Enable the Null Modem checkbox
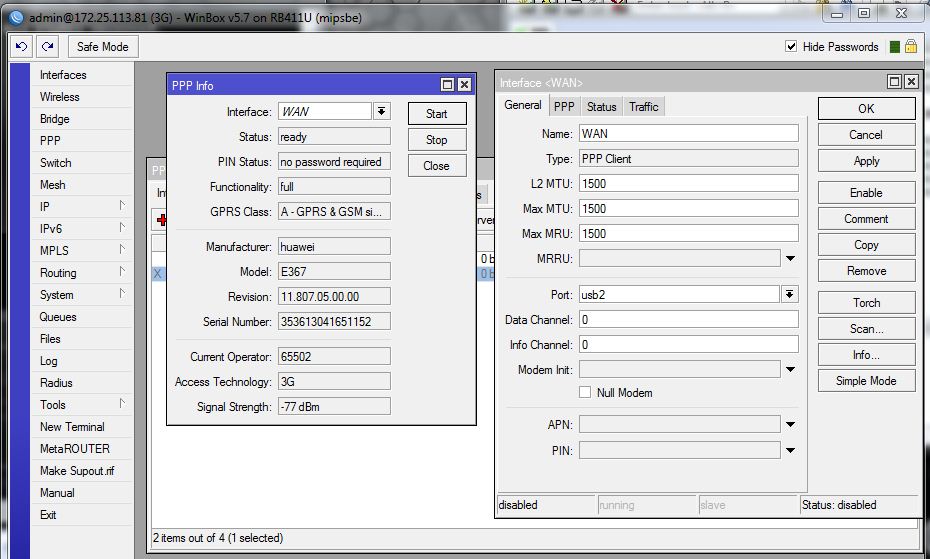Screen dimensions: 930x559 point(585,393)
